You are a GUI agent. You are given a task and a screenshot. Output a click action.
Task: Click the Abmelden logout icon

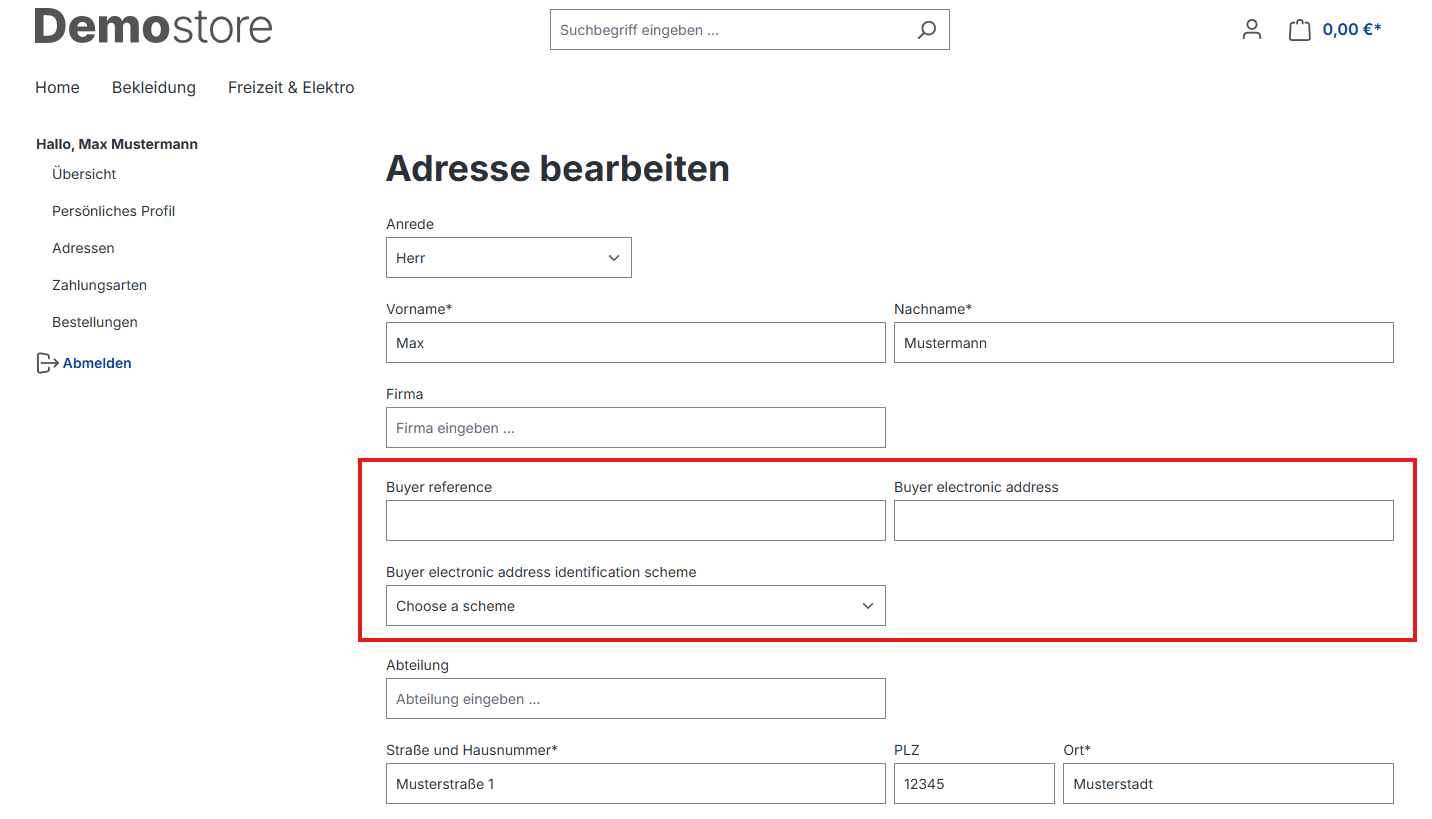point(47,363)
